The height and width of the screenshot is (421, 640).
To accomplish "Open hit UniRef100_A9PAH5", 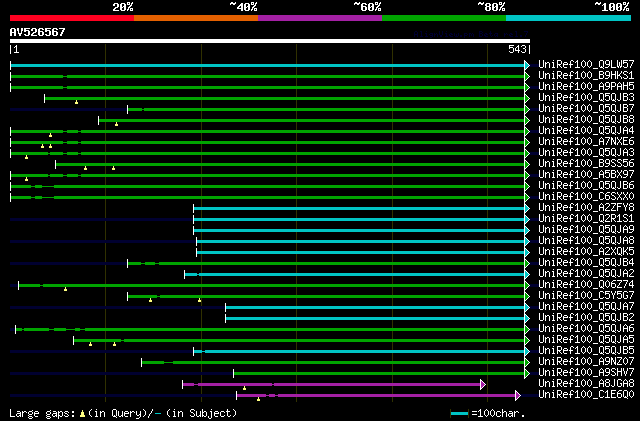I will click(586, 87).
